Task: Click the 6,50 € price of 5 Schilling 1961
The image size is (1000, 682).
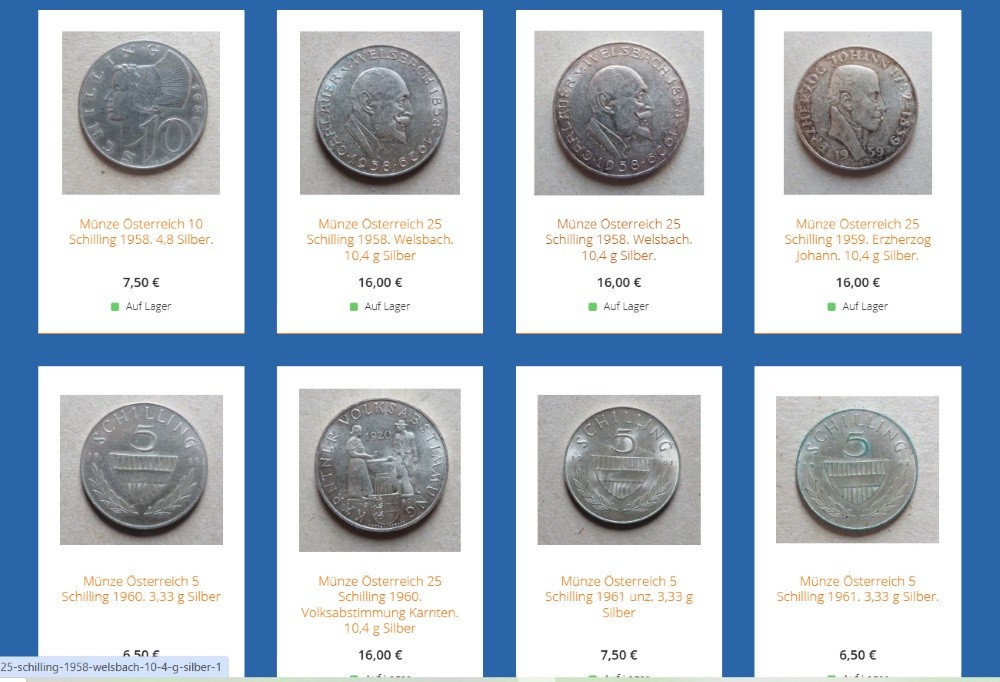Action: [x=857, y=655]
